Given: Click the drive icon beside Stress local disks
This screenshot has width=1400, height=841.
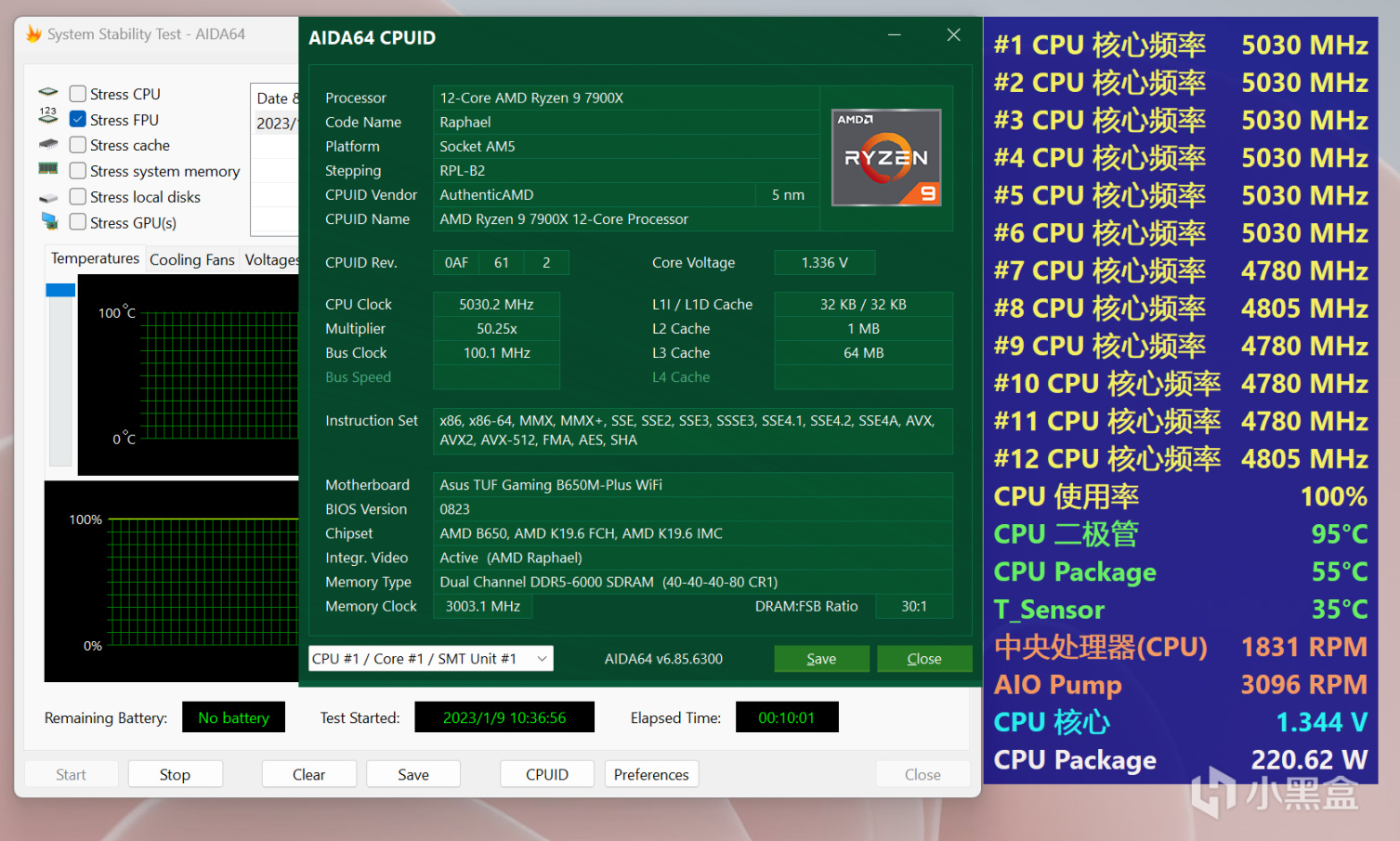Looking at the screenshot, I should pos(48,197).
